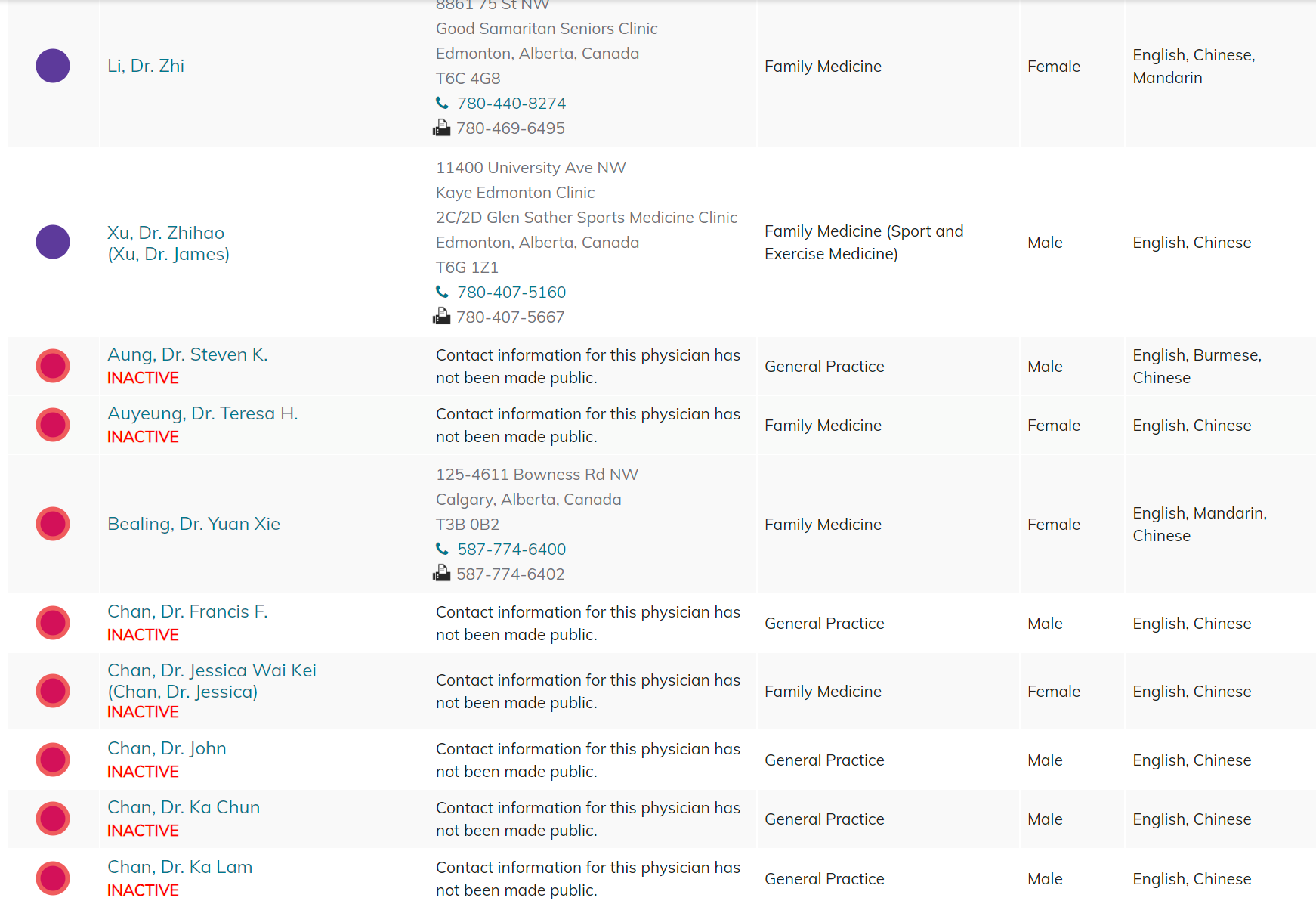The image size is (1316, 904).
Task: Call phone number 780-407-5160
Action: [x=511, y=293]
